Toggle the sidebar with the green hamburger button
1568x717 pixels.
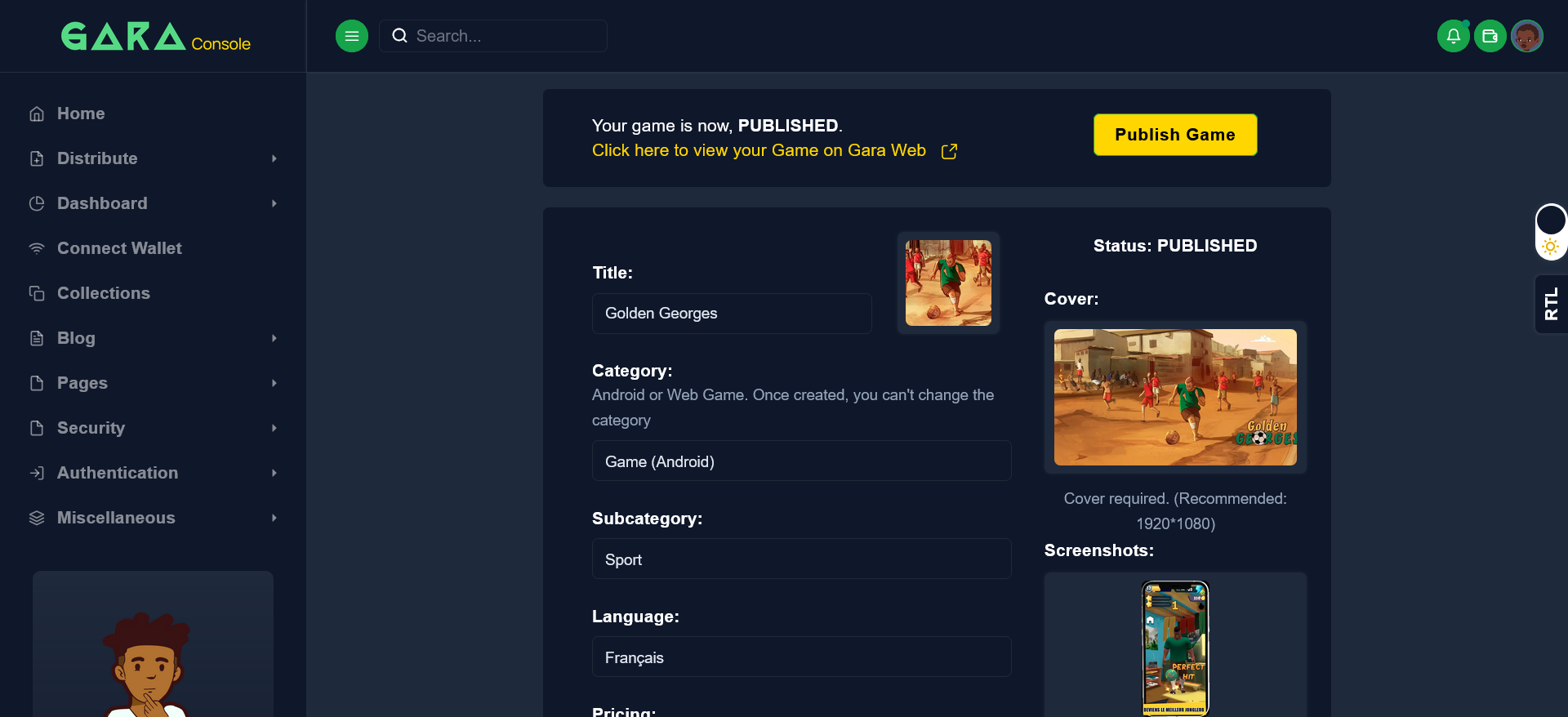(x=352, y=36)
